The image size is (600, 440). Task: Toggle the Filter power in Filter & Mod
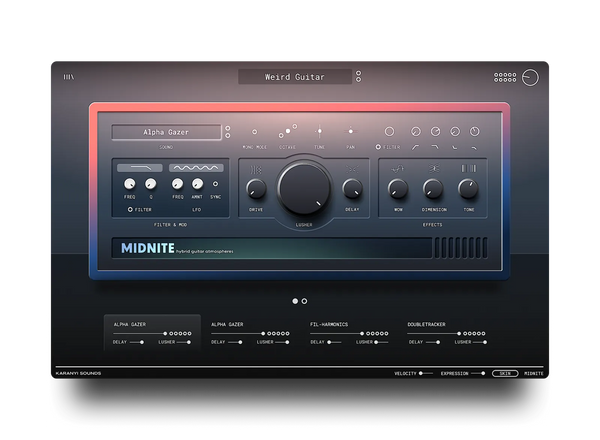point(130,210)
